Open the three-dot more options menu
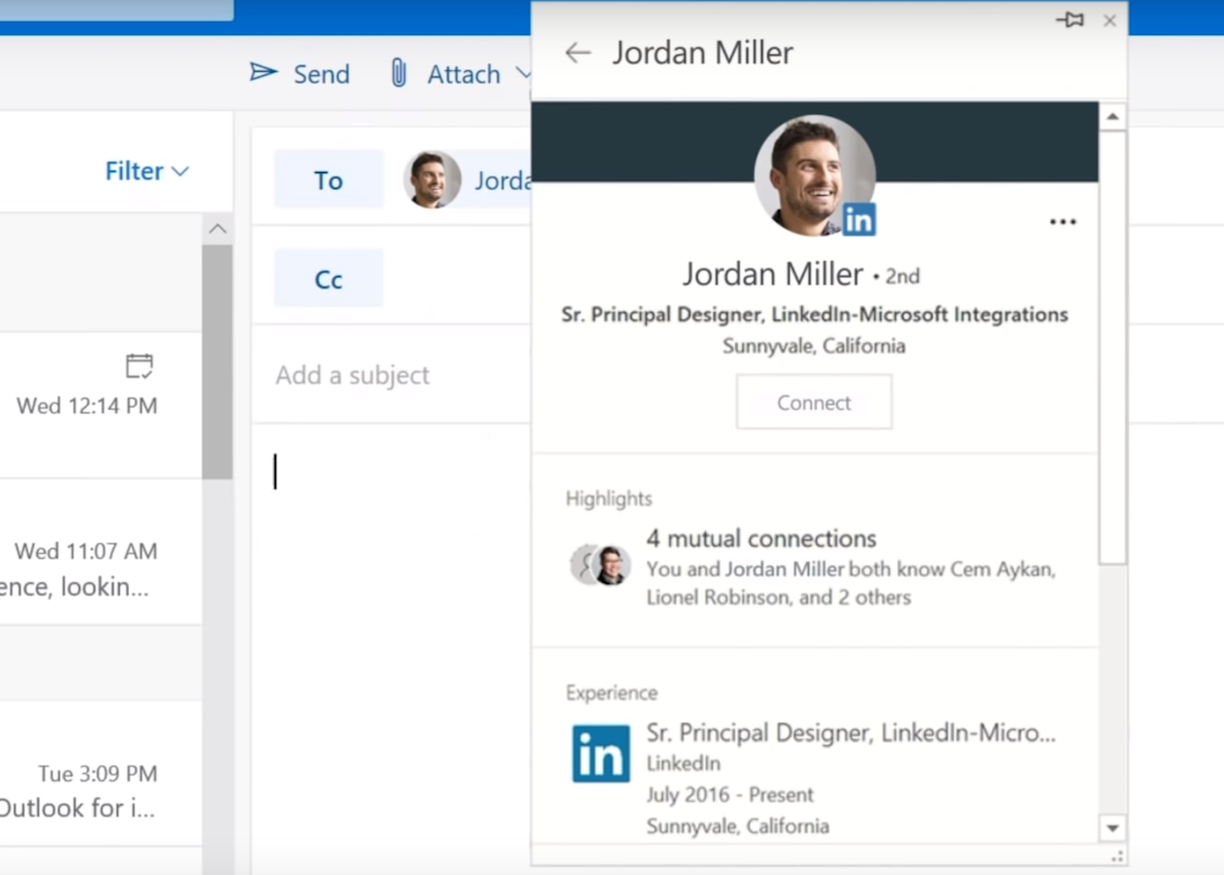The height and width of the screenshot is (875, 1224). 1062,222
